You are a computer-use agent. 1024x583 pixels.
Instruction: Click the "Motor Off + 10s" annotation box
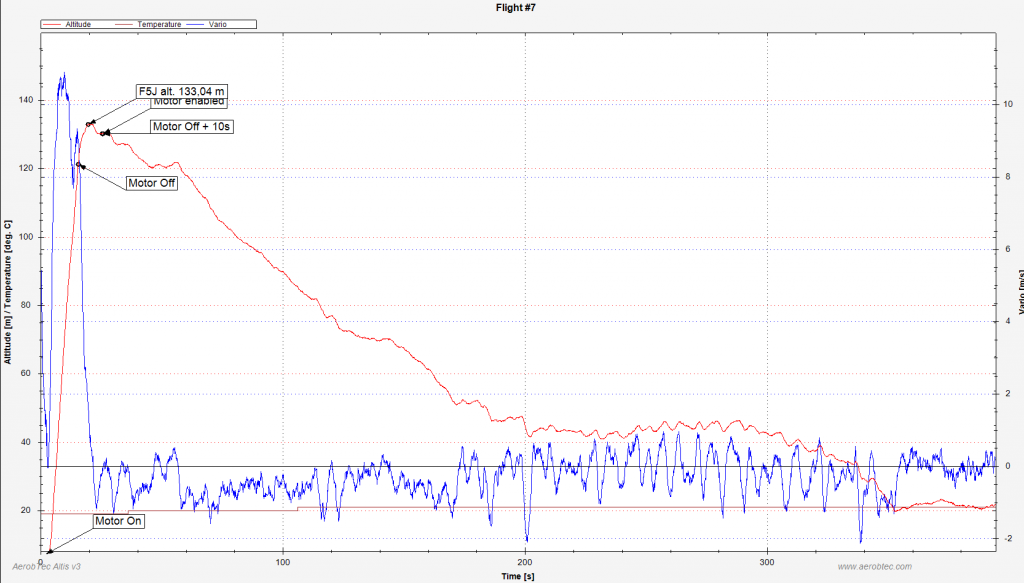192,127
